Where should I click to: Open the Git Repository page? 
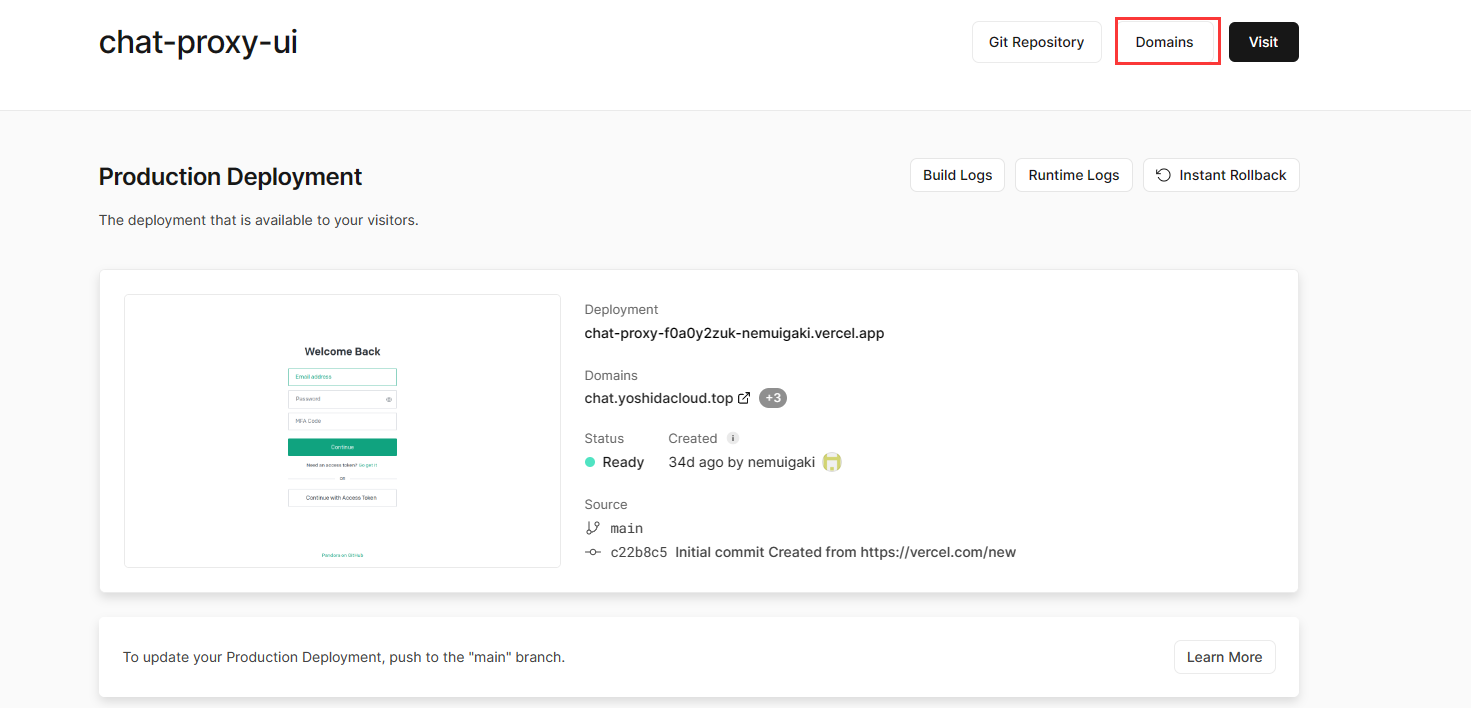[1036, 42]
